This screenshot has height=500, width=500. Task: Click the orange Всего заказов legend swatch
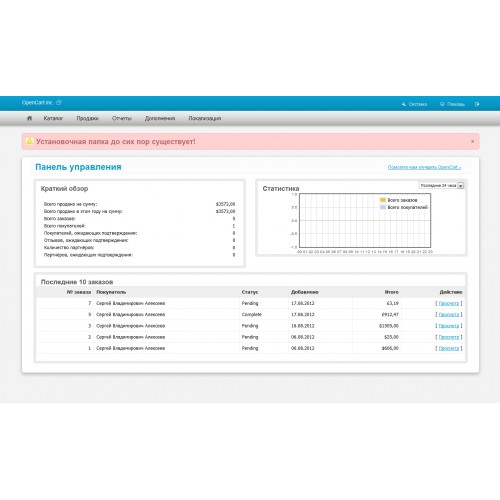click(x=383, y=200)
